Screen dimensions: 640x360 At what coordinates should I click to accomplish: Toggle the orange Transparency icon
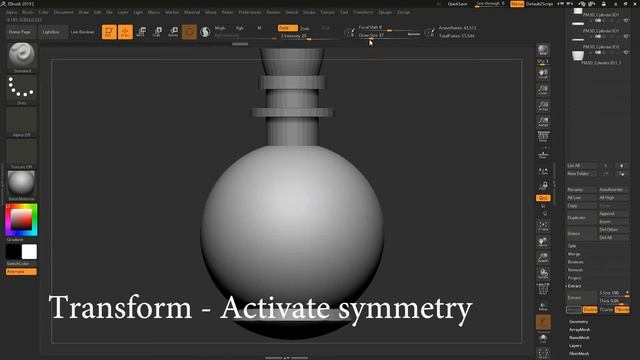543,322
